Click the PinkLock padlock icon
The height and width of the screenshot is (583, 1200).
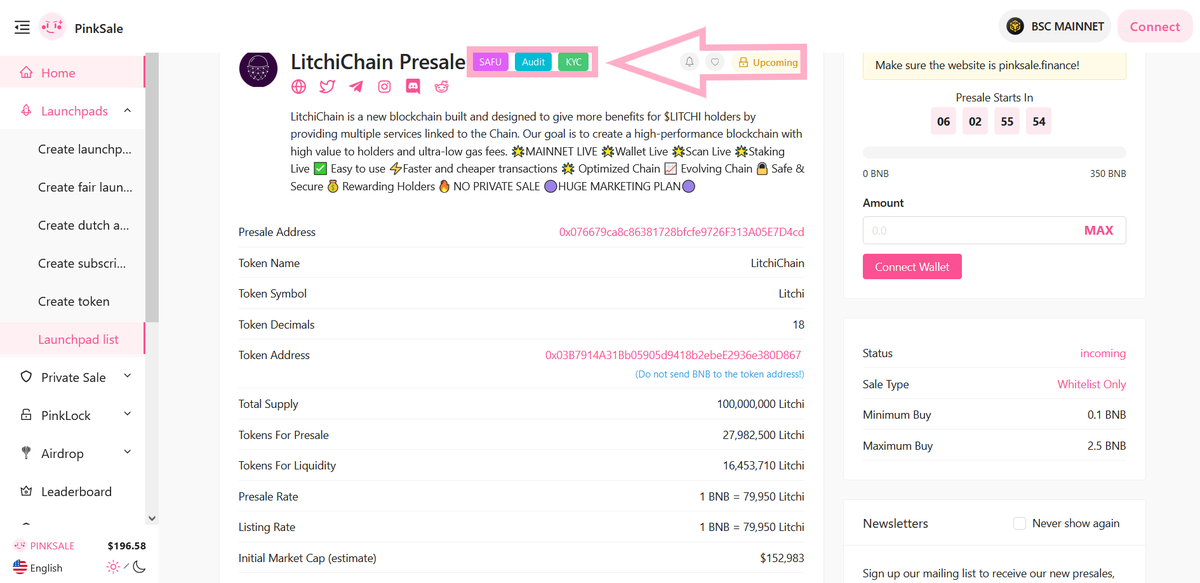[27, 415]
